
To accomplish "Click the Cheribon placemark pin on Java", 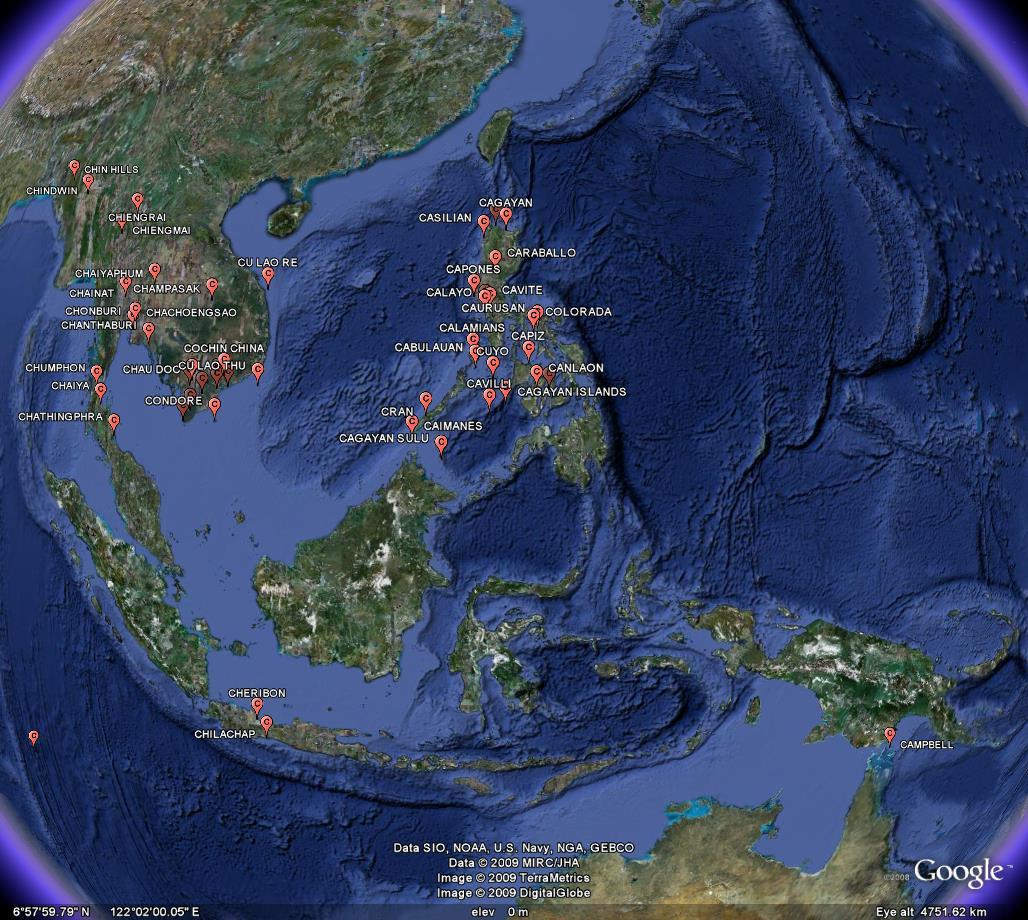I will 257,706.
